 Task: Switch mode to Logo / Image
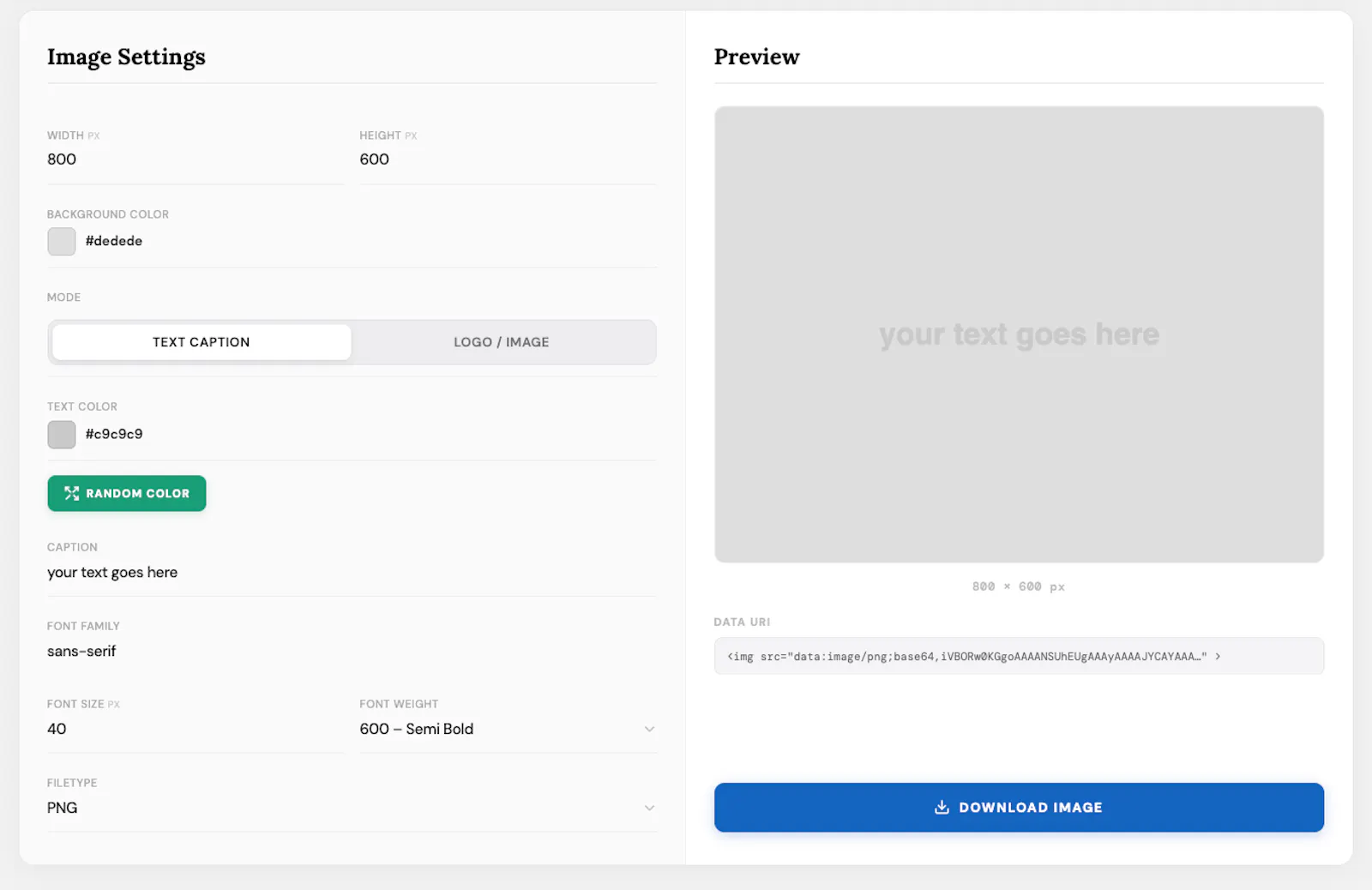502,342
